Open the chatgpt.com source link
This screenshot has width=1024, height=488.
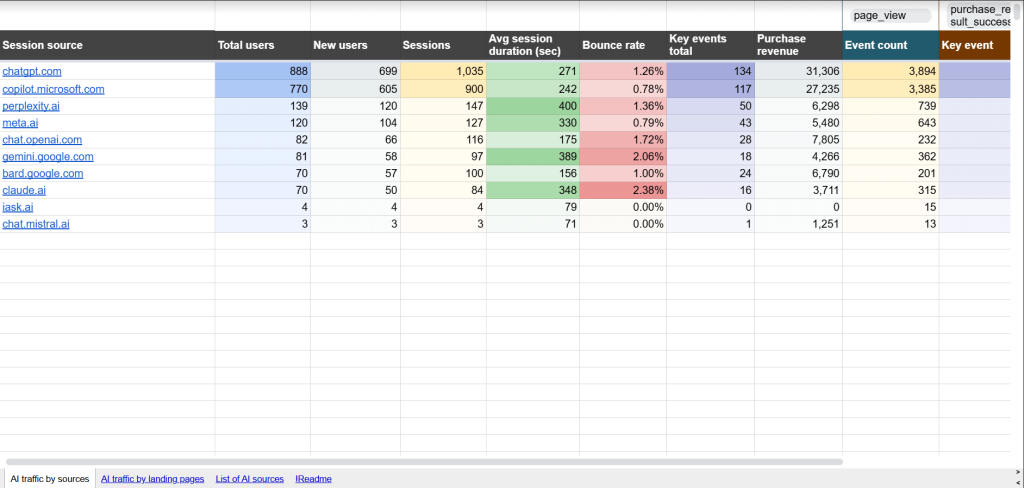(x=32, y=71)
